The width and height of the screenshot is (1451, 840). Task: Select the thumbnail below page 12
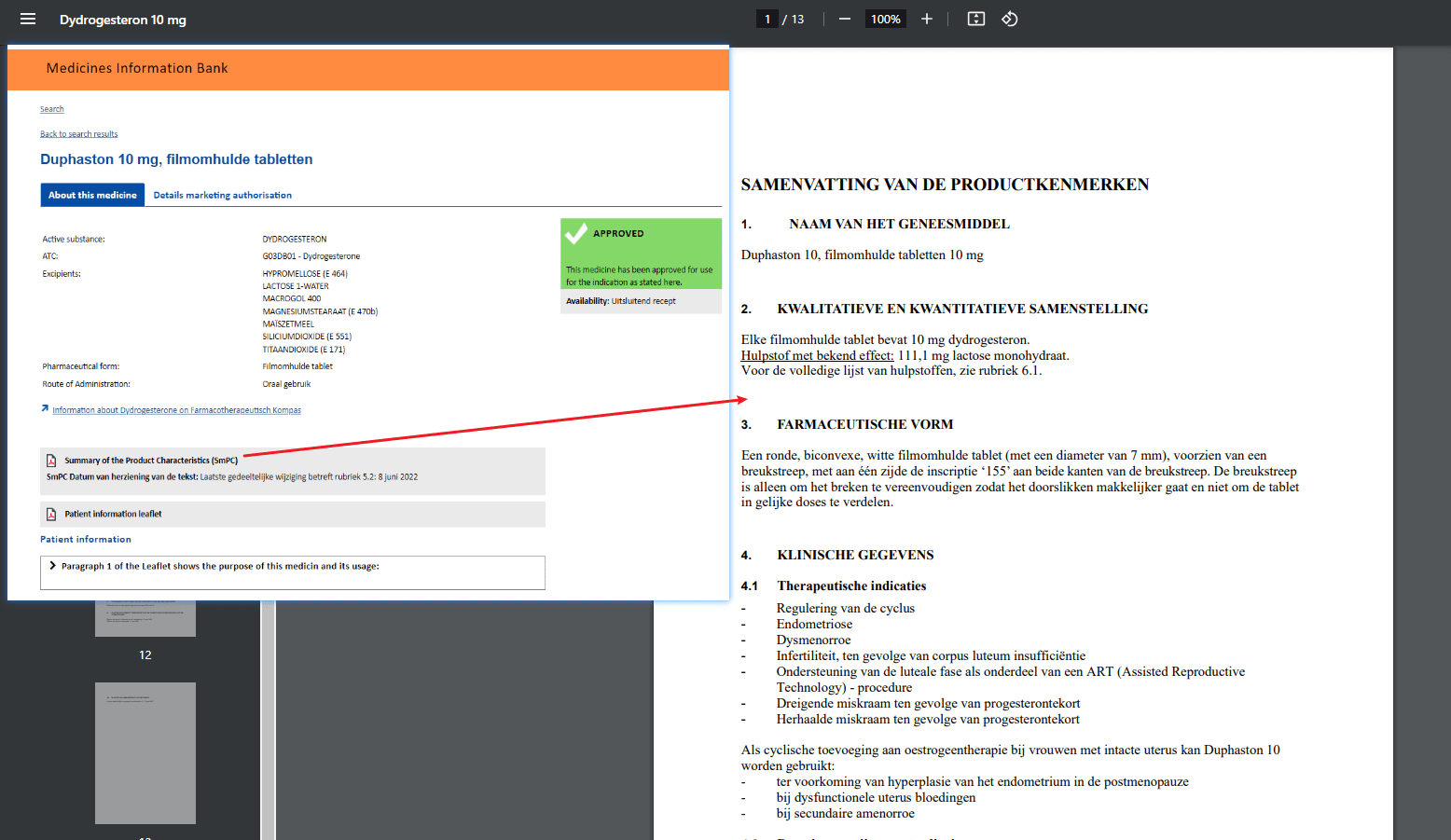click(145, 753)
